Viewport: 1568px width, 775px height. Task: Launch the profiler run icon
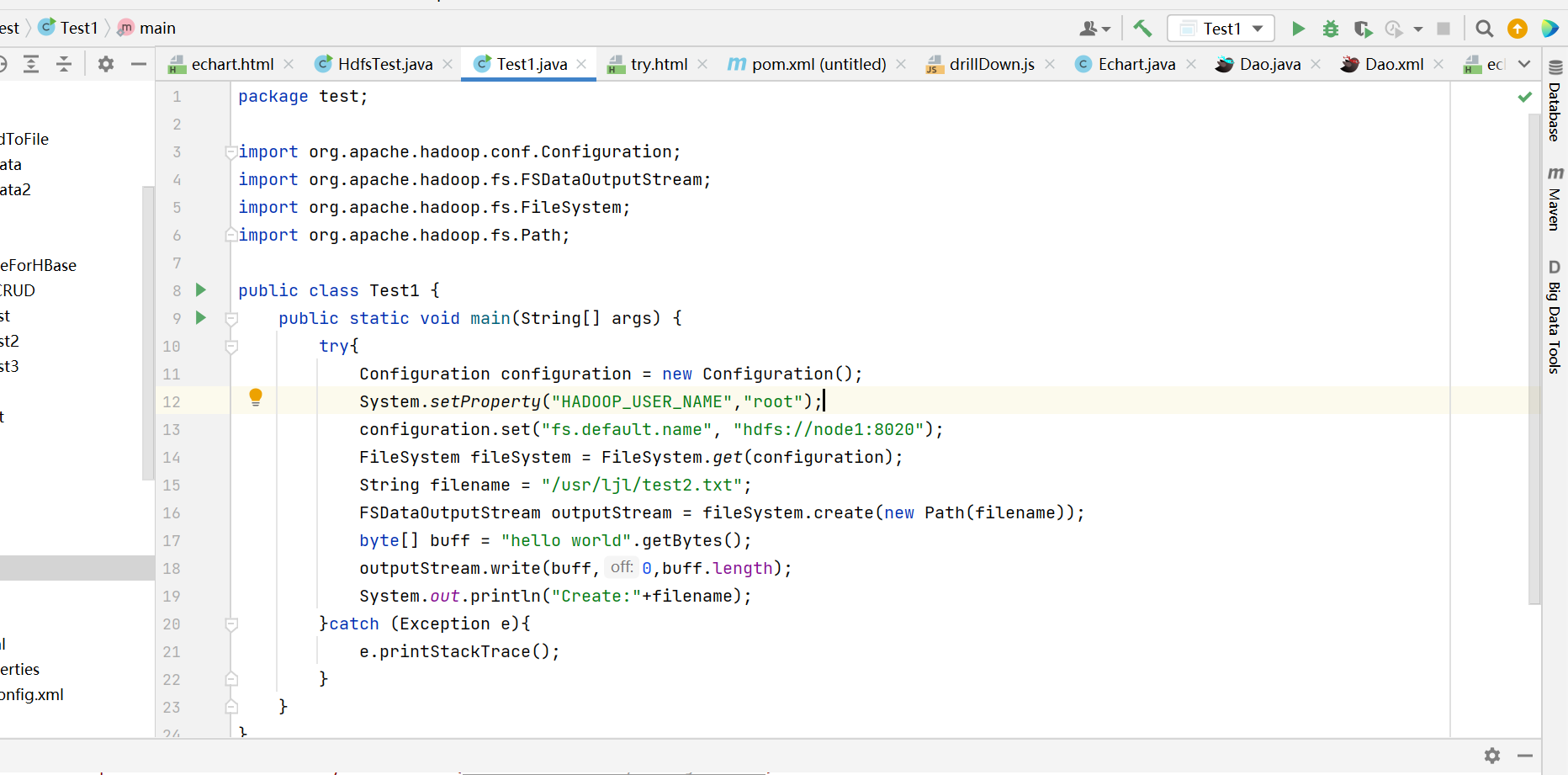tap(1394, 29)
